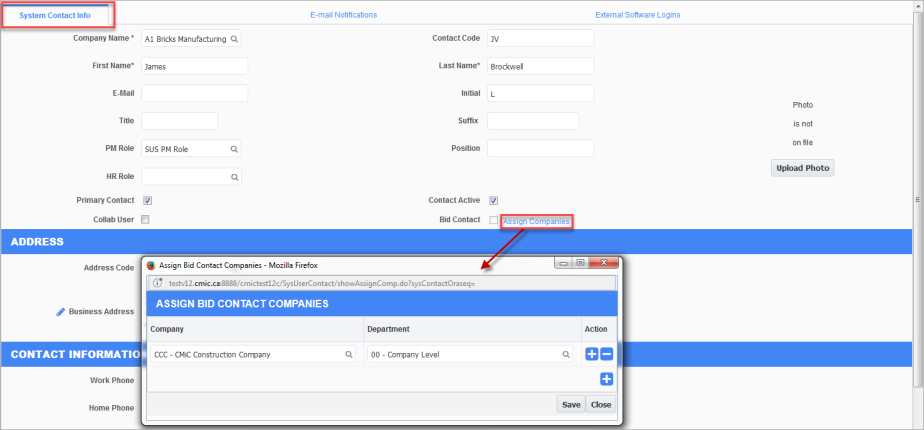Minimize the Assign Bid Contact Companies window
This screenshot has width=924, height=430.
[x=565, y=263]
